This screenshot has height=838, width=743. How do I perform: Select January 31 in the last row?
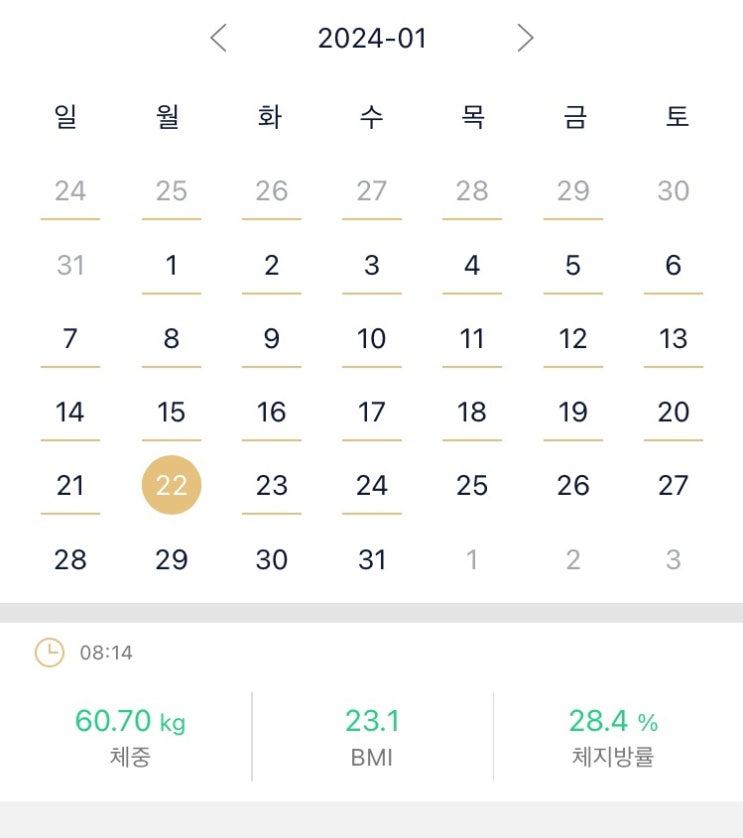pyautogui.click(x=372, y=559)
